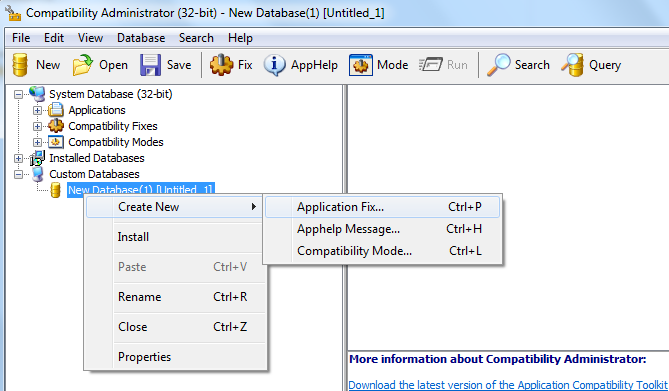Click the Run toolbar icon
The width and height of the screenshot is (669, 391).
point(430,65)
